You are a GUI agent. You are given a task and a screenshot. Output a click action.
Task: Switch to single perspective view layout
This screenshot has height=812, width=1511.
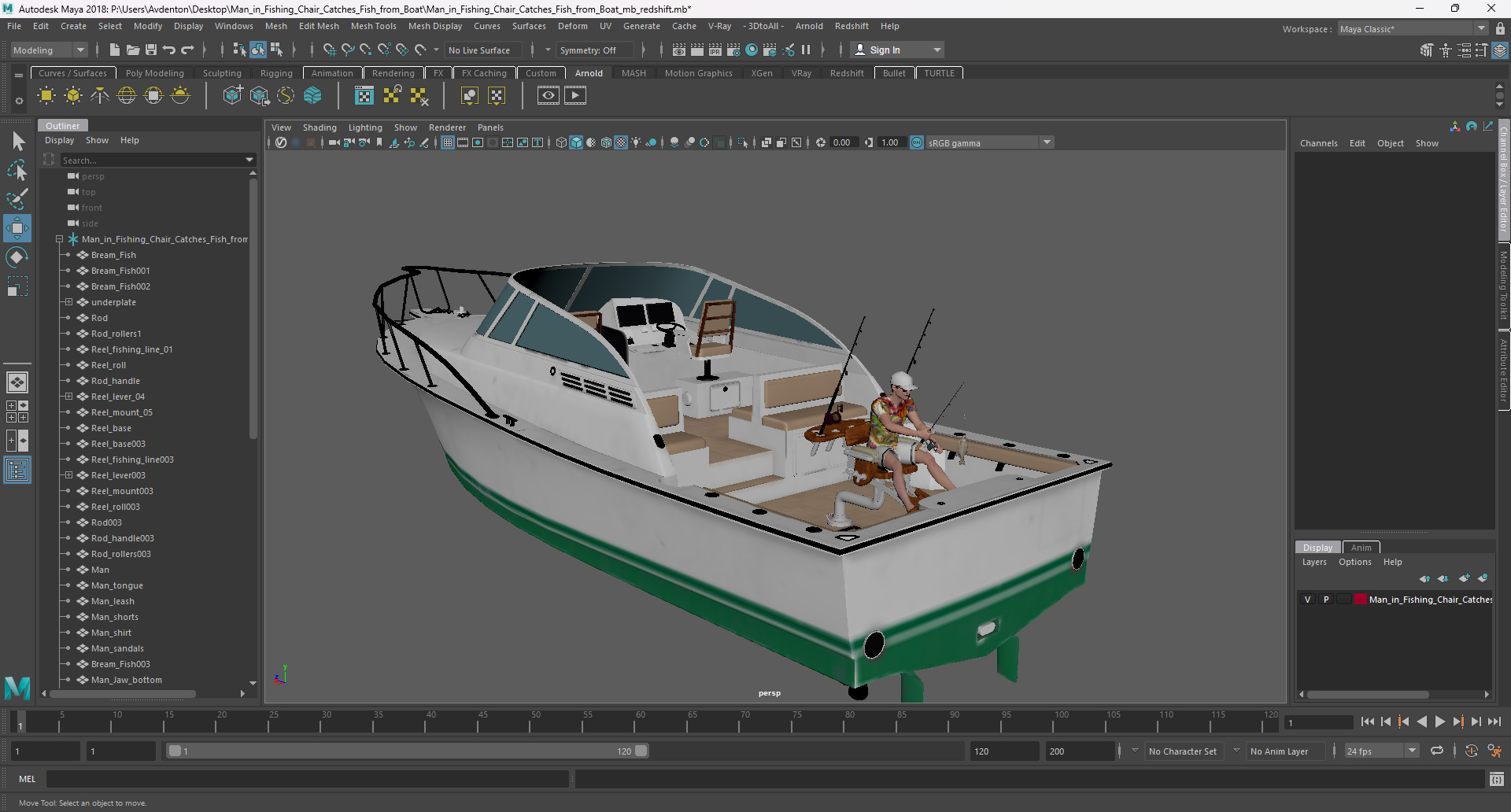coord(17,382)
